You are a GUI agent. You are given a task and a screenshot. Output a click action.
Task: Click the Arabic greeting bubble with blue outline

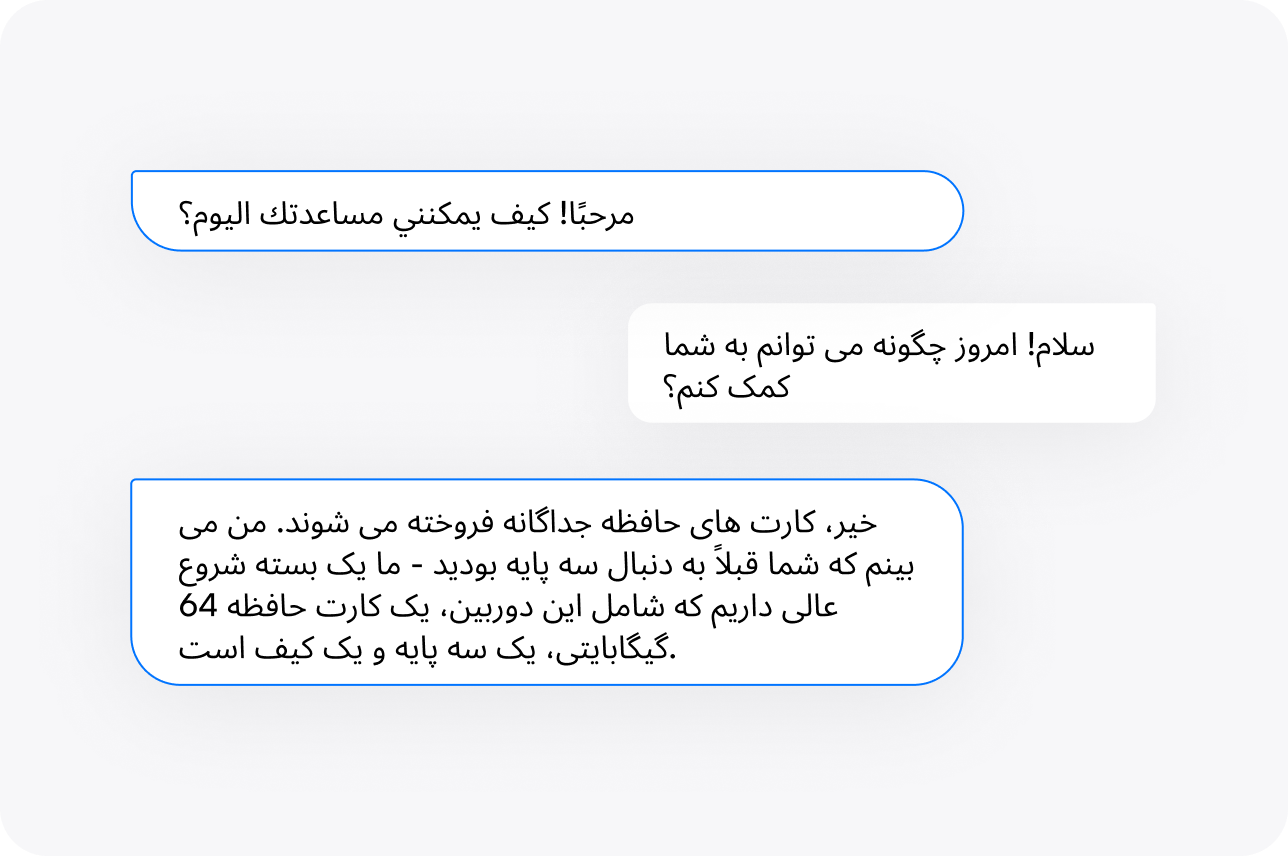point(547,210)
